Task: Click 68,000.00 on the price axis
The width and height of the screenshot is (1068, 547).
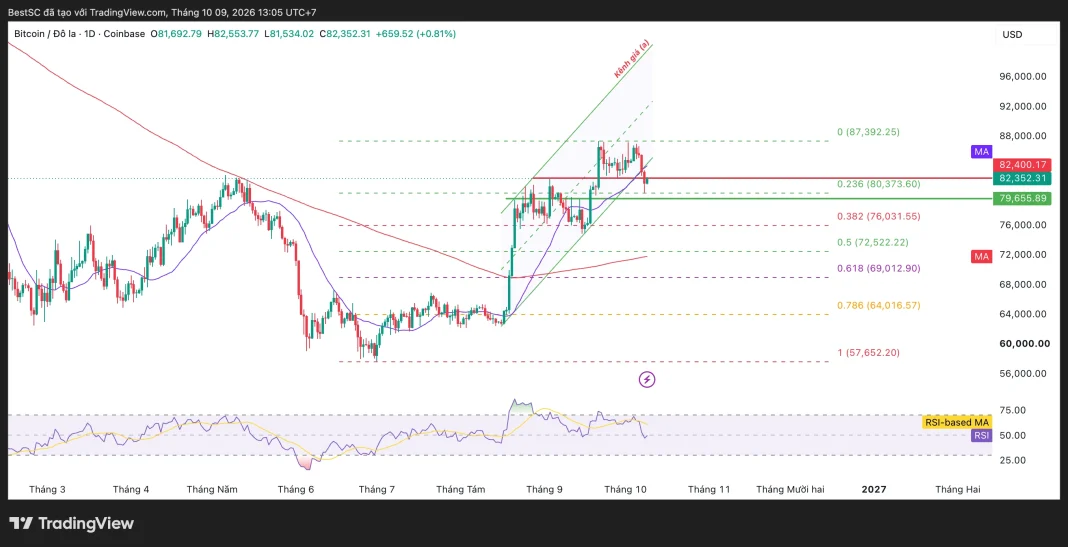Action: [1022, 284]
